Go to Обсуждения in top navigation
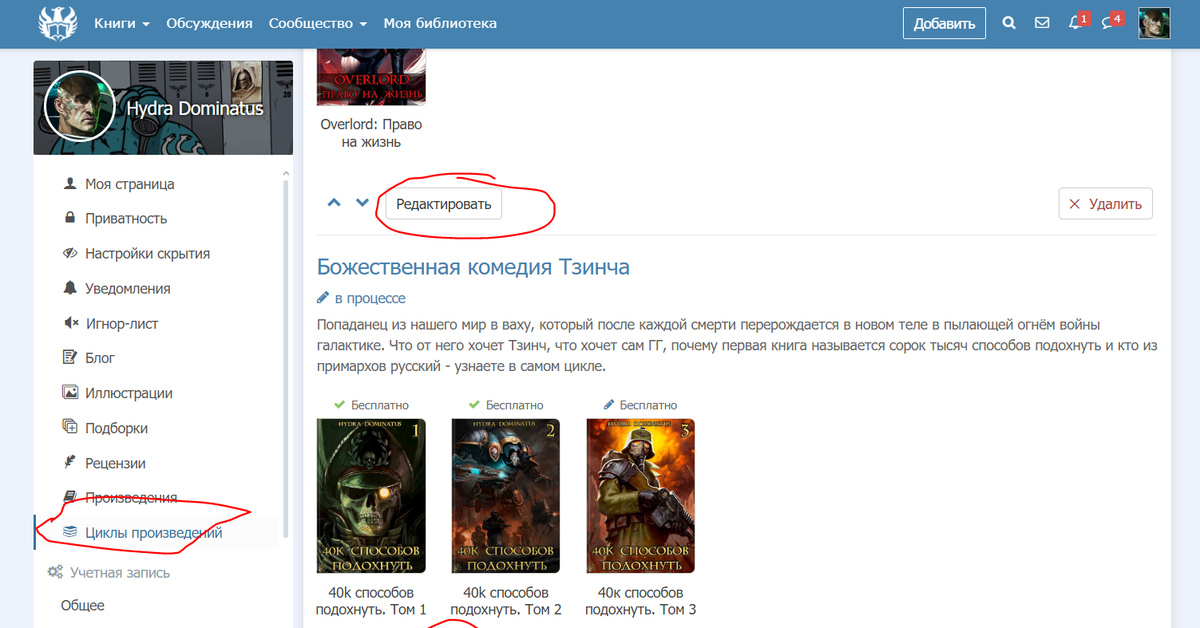 click(x=210, y=23)
